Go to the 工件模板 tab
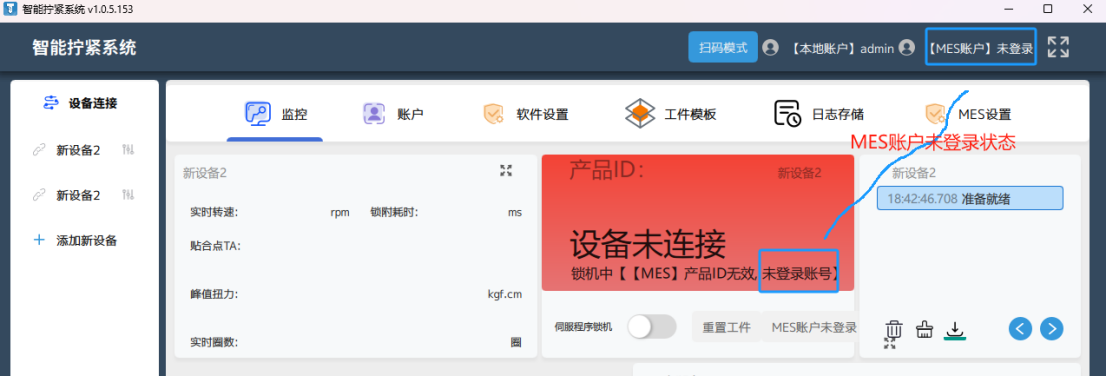This screenshot has width=1106, height=376. pos(671,114)
